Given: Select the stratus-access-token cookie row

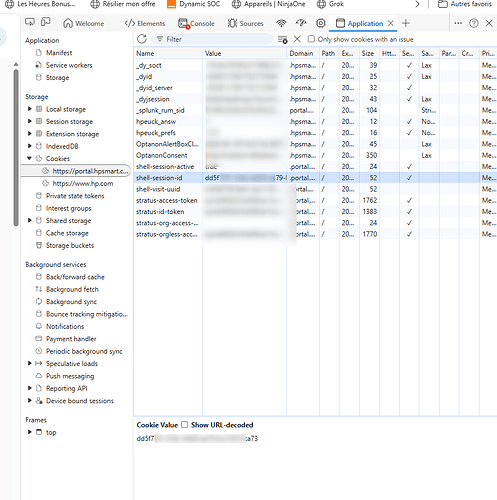Looking at the screenshot, I should coord(315,200).
